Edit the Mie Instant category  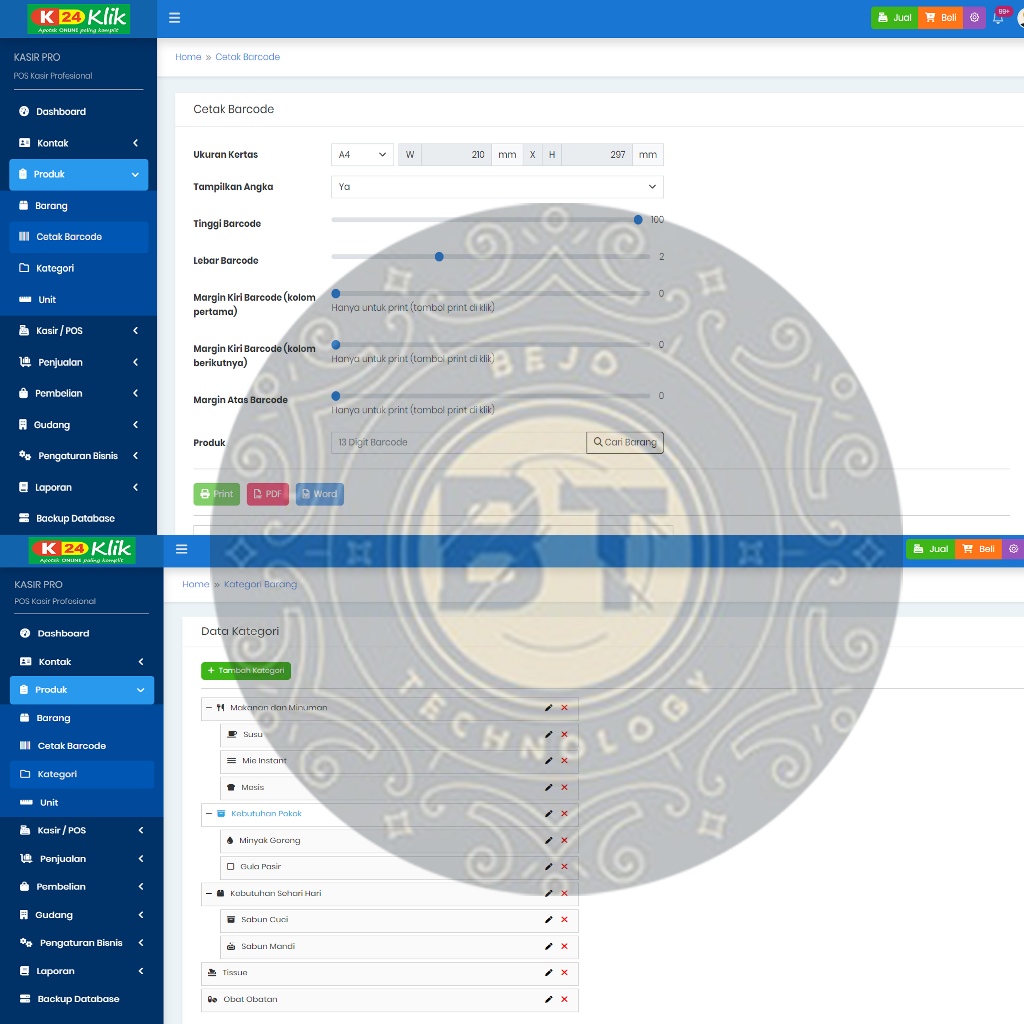point(549,761)
